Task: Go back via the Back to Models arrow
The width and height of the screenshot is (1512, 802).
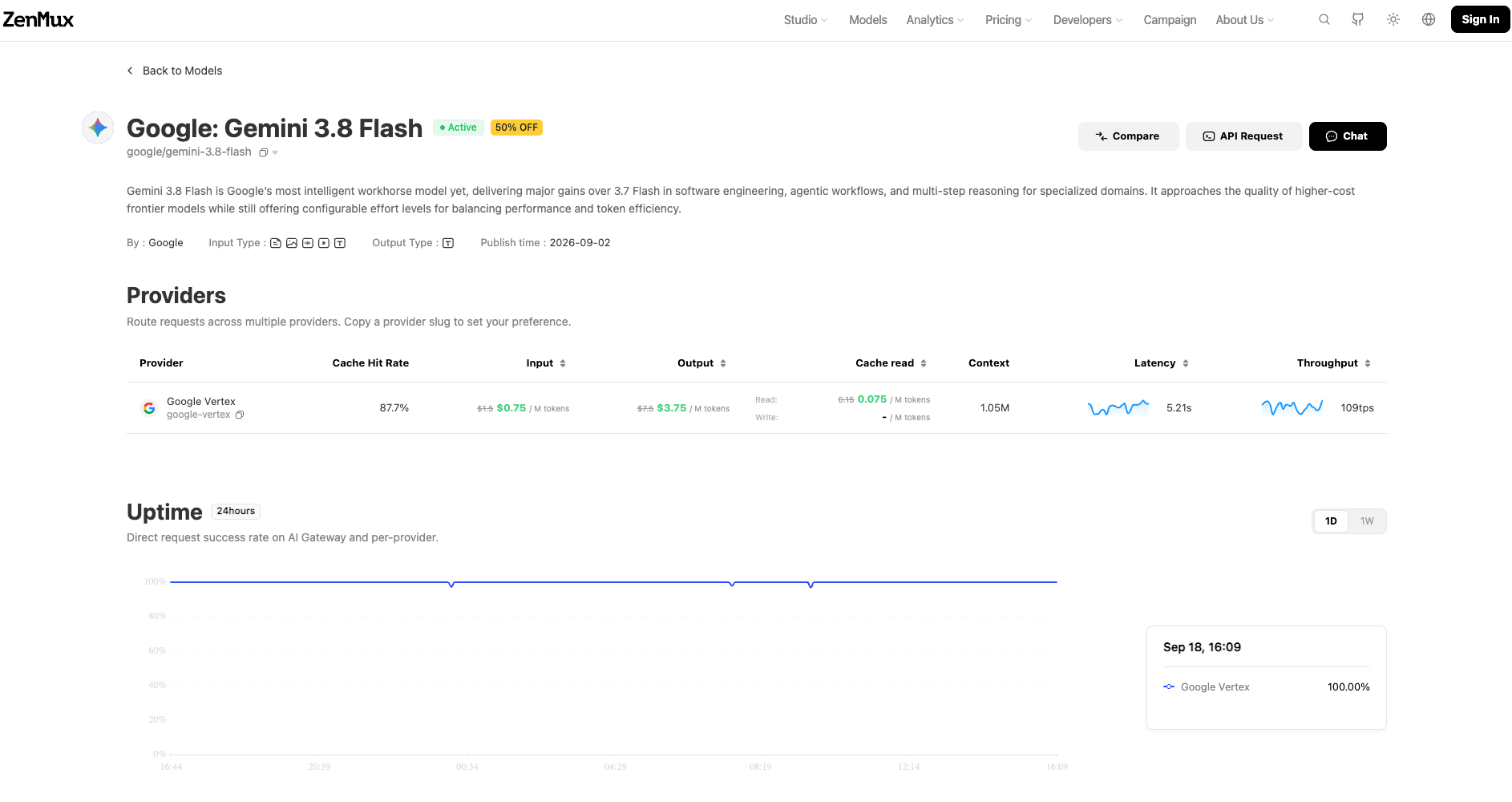Action: coord(130,71)
